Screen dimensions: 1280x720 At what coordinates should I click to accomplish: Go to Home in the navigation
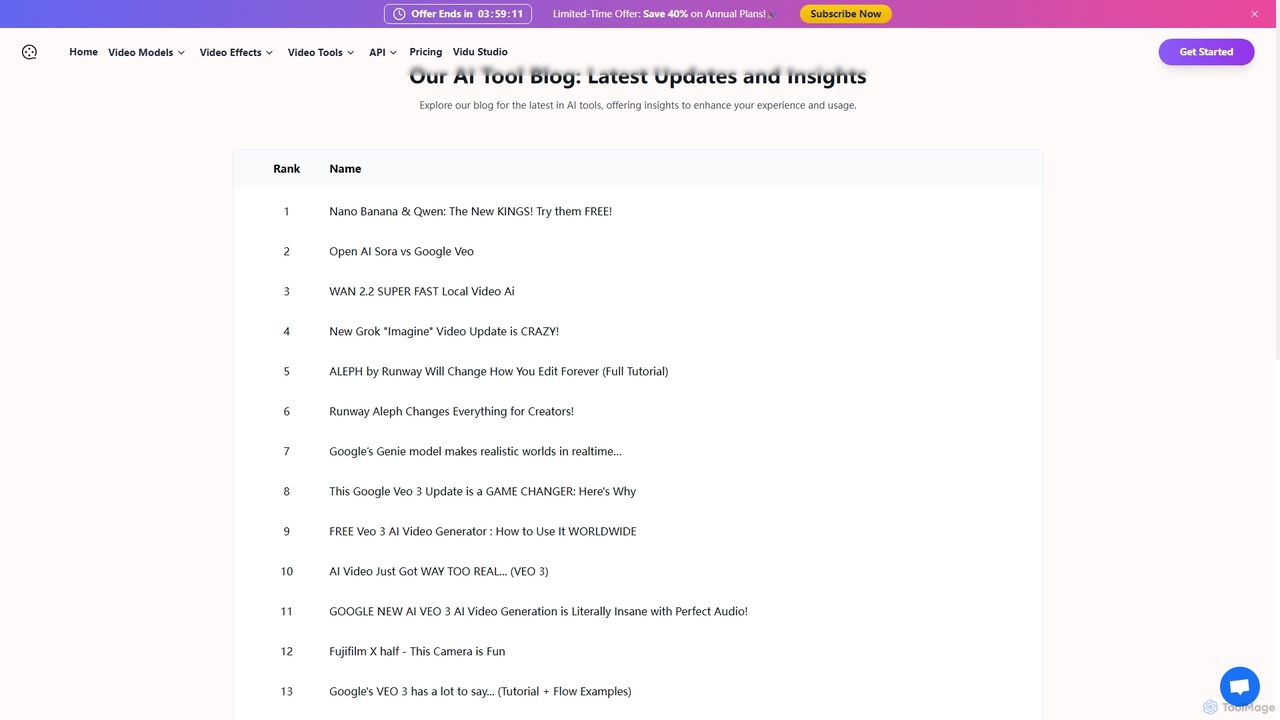click(83, 52)
